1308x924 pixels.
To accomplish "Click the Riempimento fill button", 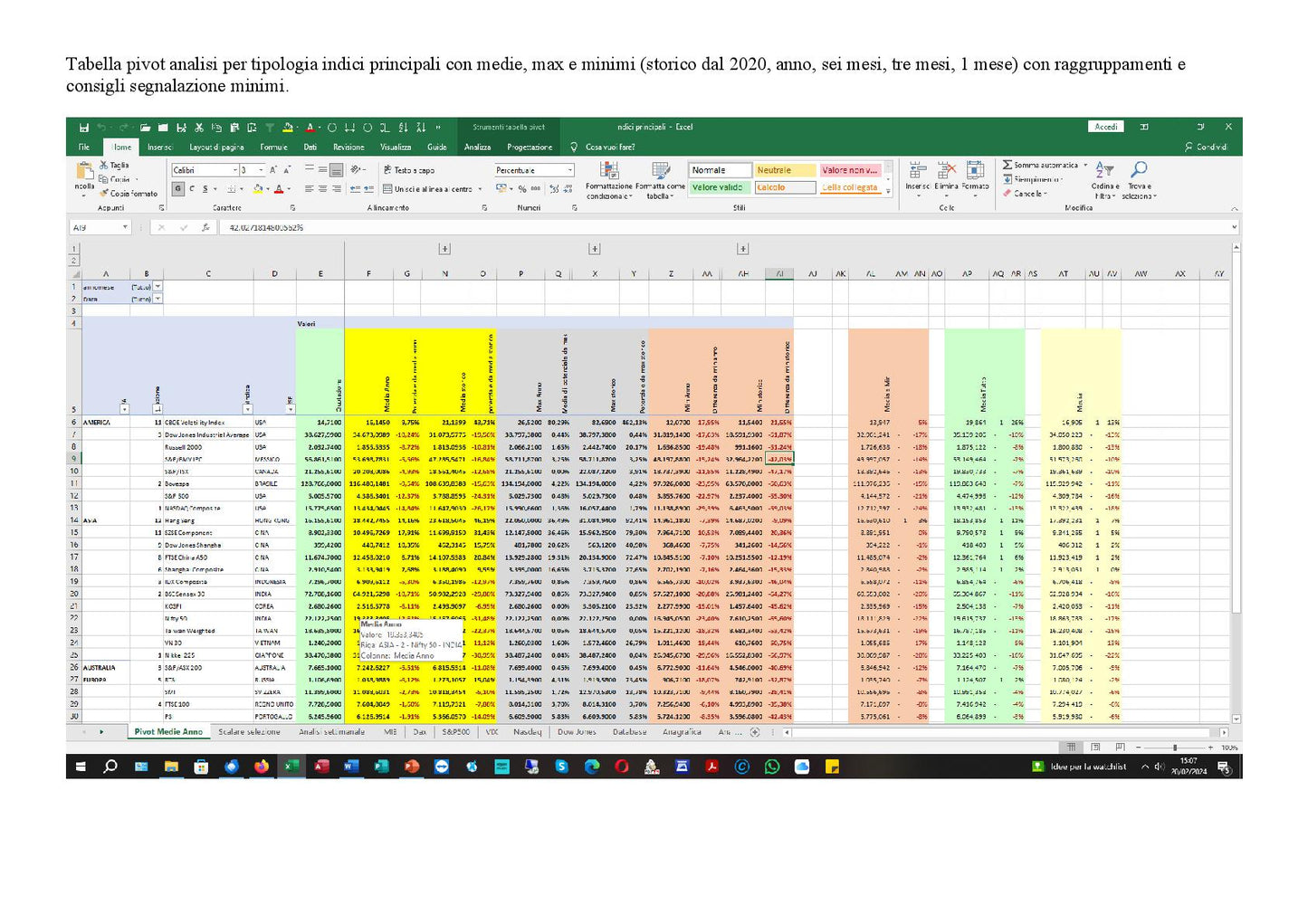I will click(x=1033, y=179).
